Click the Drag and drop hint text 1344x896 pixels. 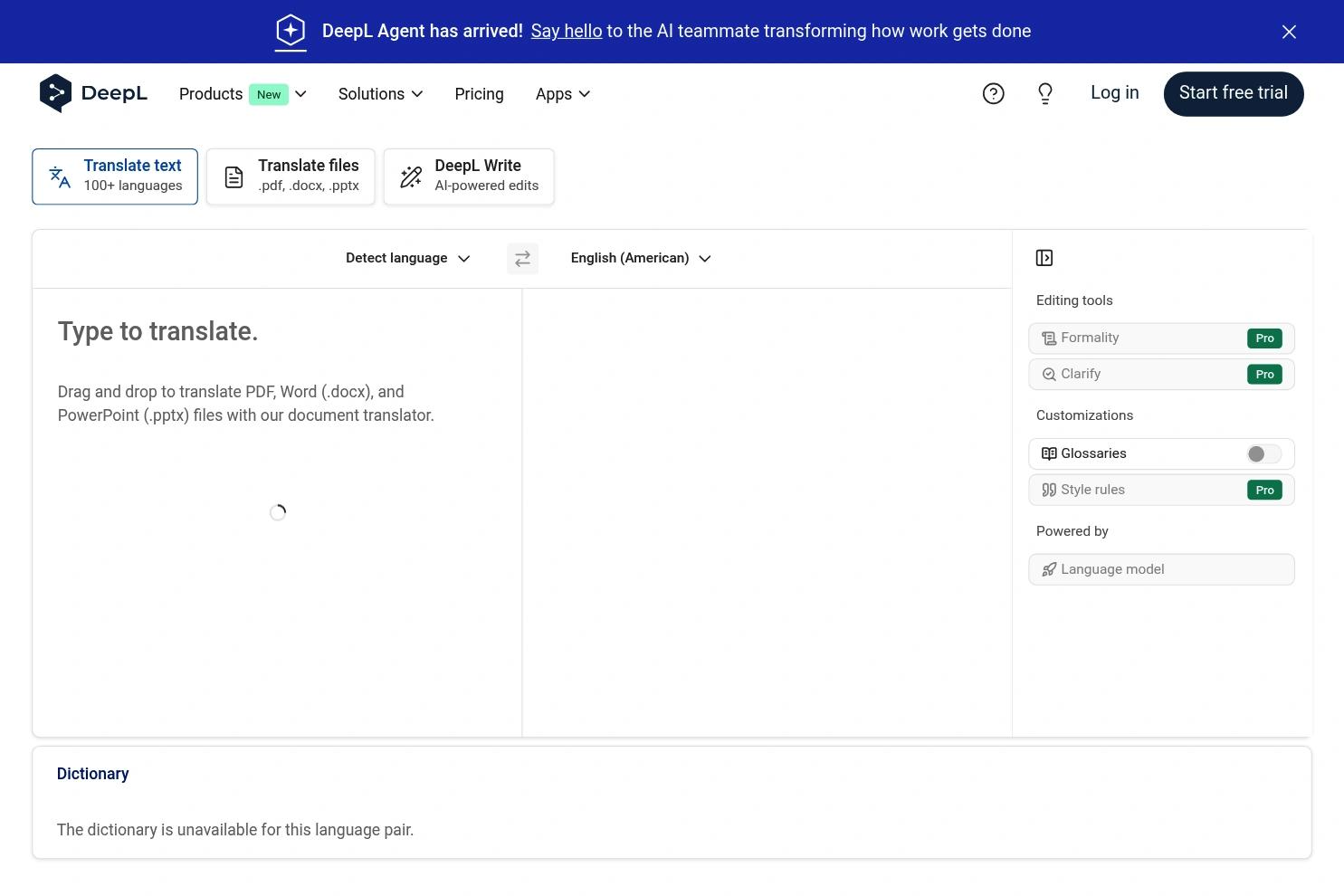coord(246,404)
